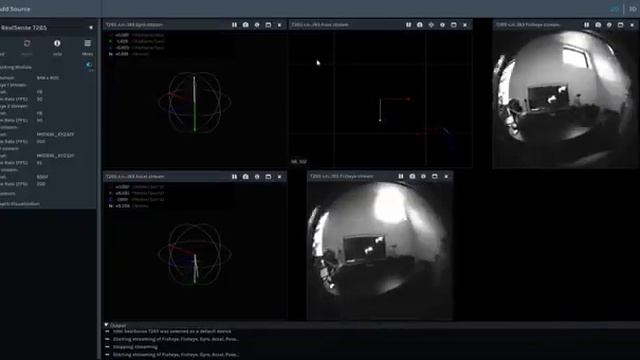
Task: Show info for the top-right Fisheye stream
Action: point(609,25)
